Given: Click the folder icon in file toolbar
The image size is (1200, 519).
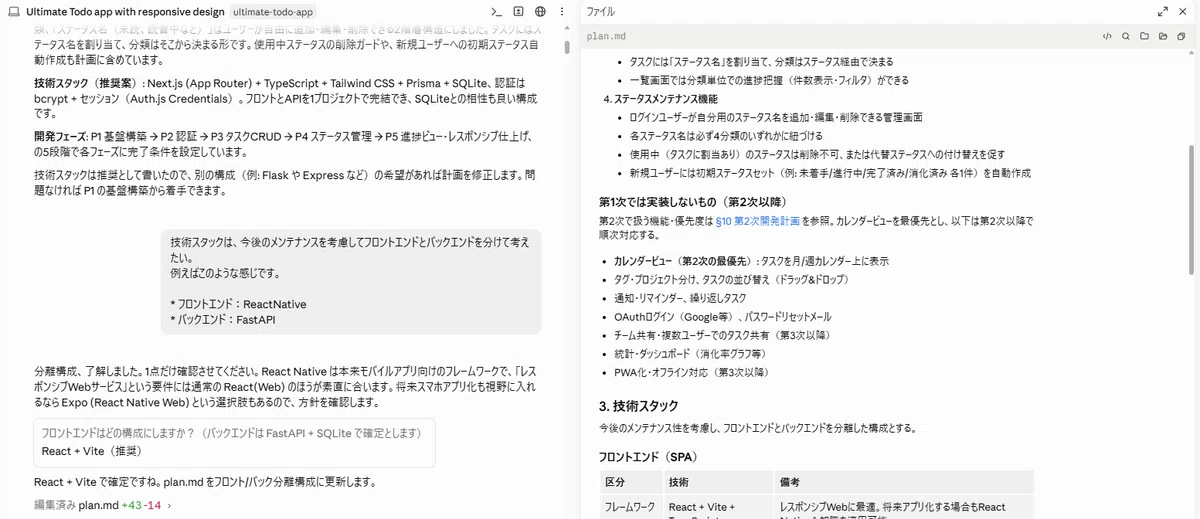Looking at the screenshot, I should [x=1145, y=36].
